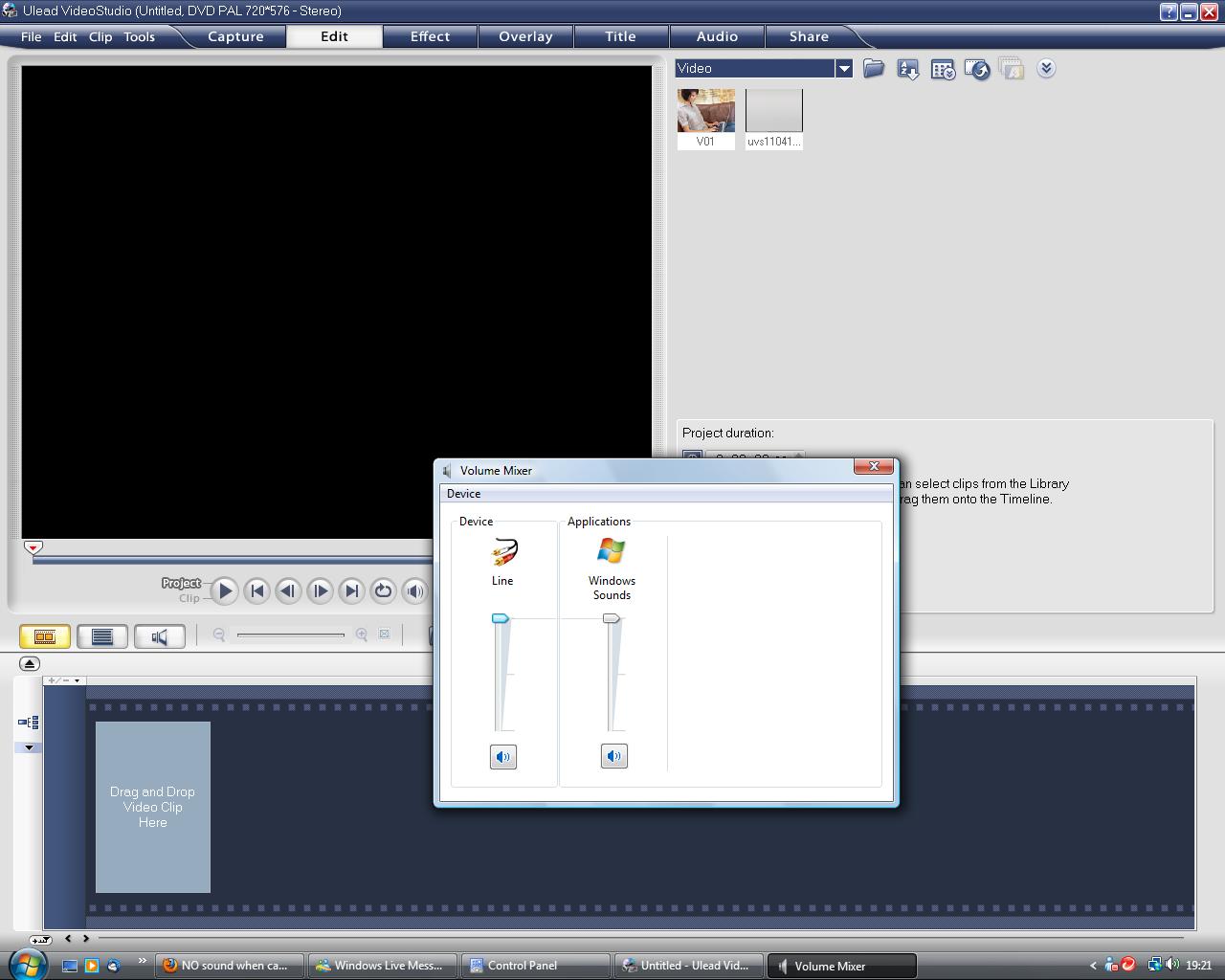The height and width of the screenshot is (980, 1225).
Task: Expand the dropdown arrow below insert media icon
Action: pyautogui.click(x=29, y=747)
